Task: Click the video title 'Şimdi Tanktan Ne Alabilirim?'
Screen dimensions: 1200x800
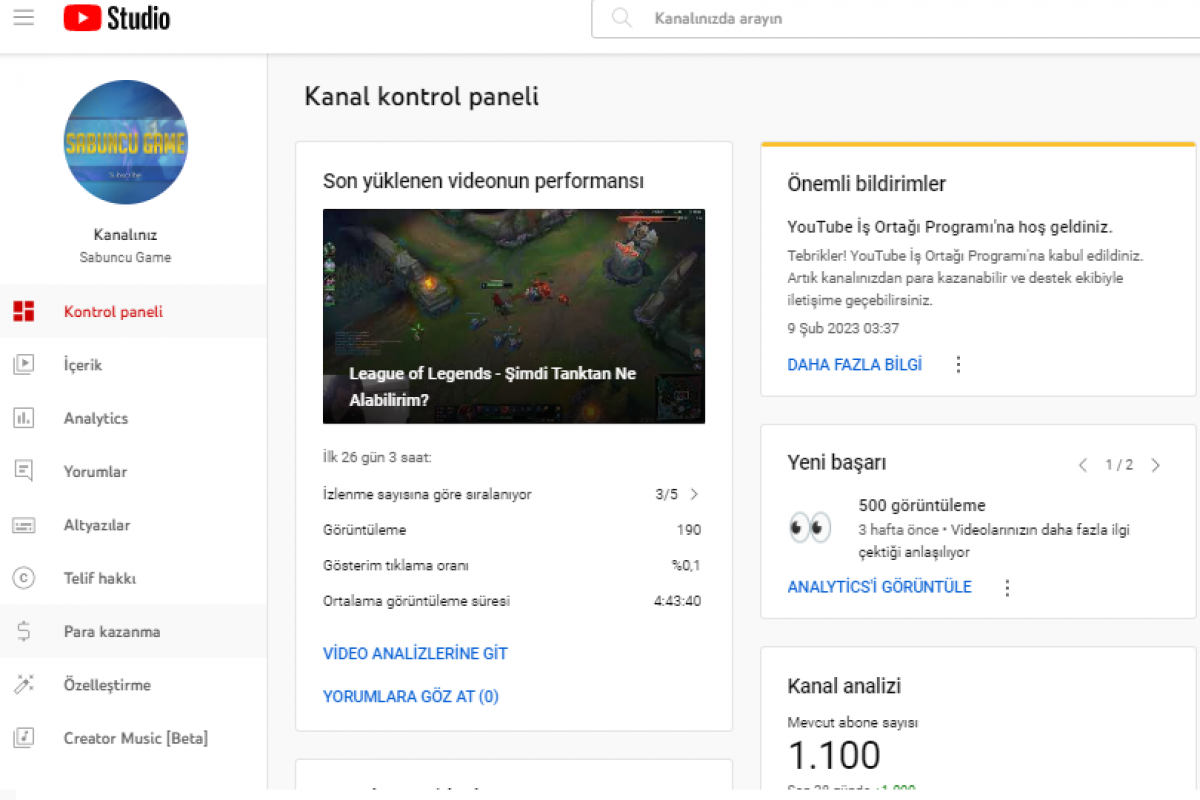Action: pos(492,387)
